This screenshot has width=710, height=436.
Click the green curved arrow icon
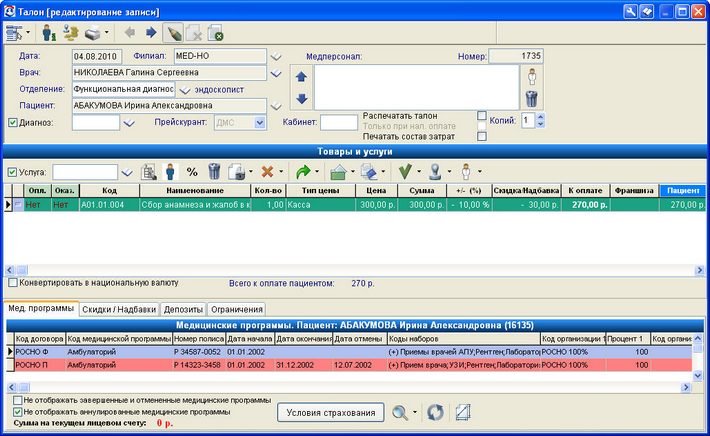pos(303,172)
